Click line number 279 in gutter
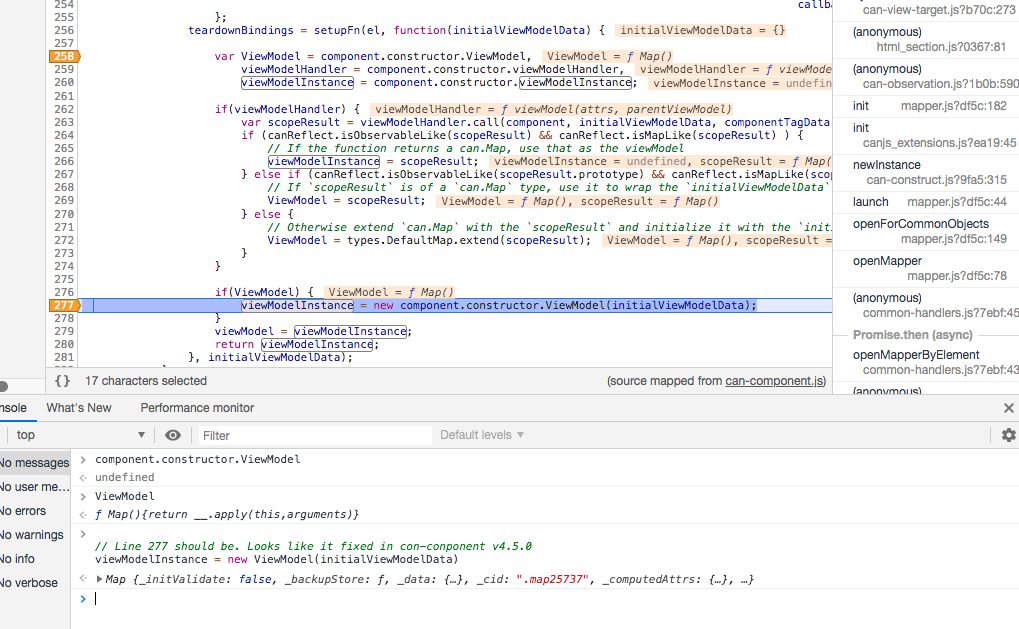 (x=64, y=331)
